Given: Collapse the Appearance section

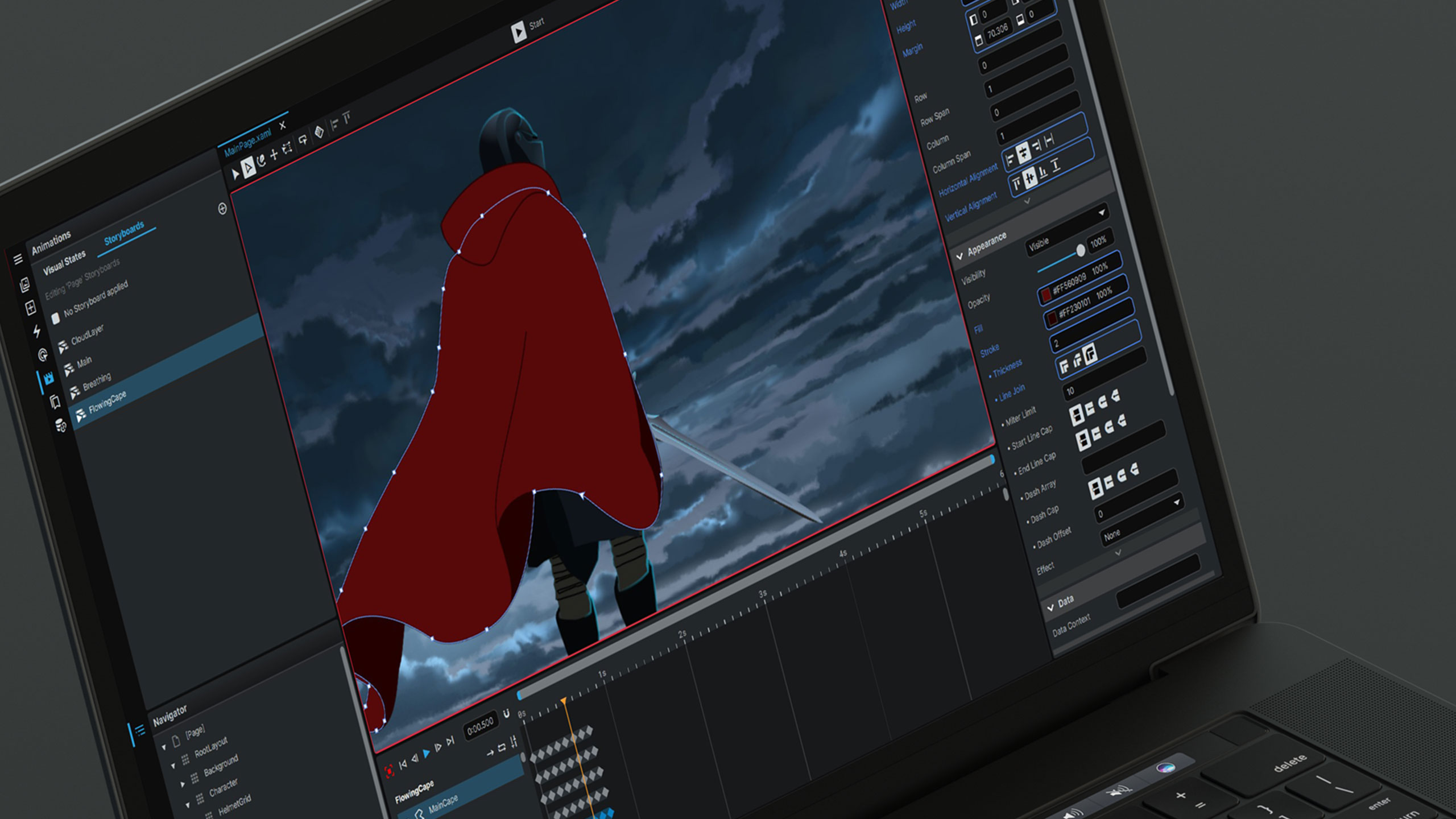Looking at the screenshot, I should coord(959,257).
